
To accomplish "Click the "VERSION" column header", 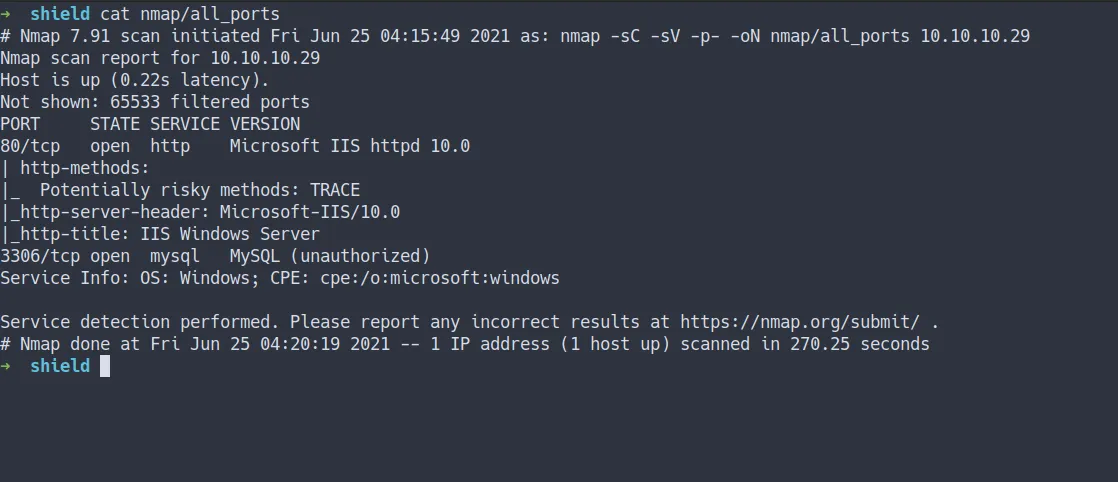I will (x=265, y=124).
